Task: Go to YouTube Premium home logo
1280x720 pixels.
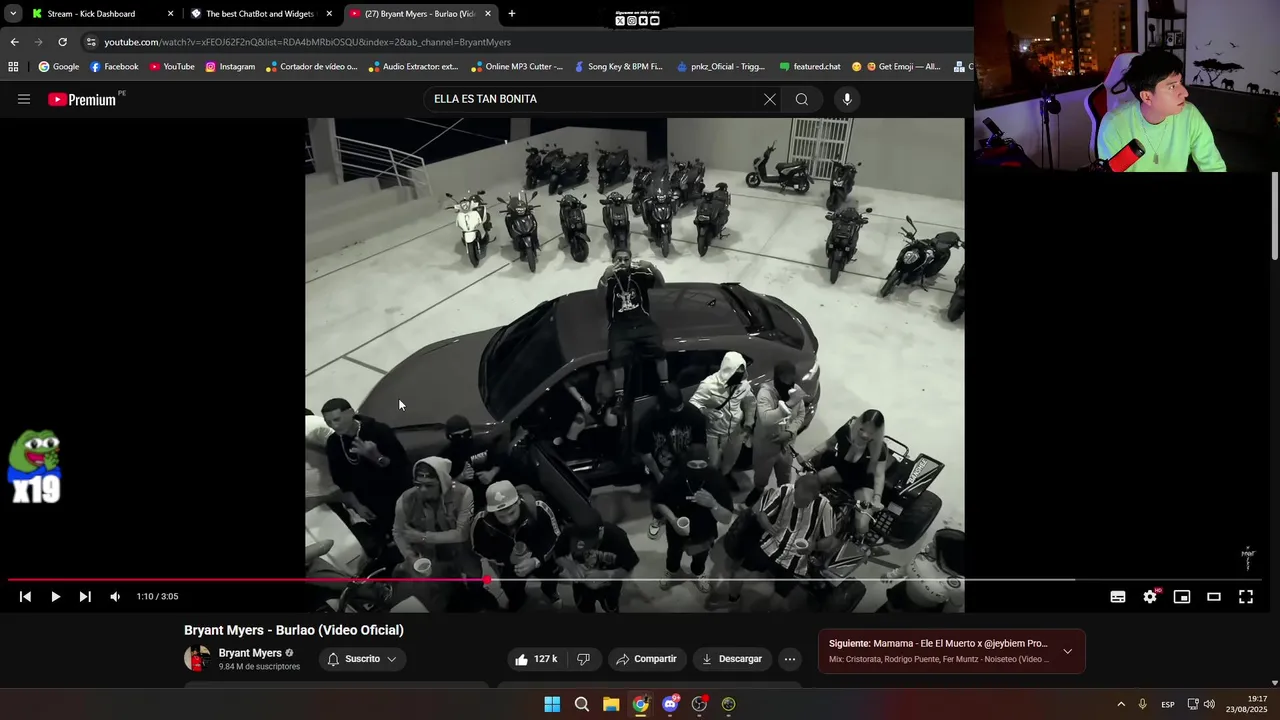Action: pos(84,99)
